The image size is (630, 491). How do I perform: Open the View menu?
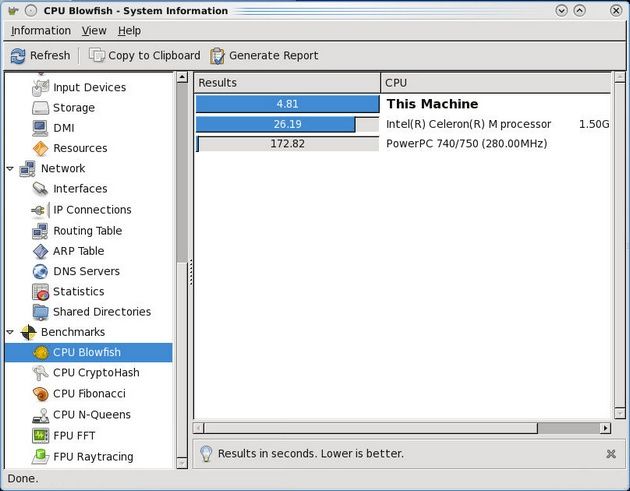[x=94, y=31]
